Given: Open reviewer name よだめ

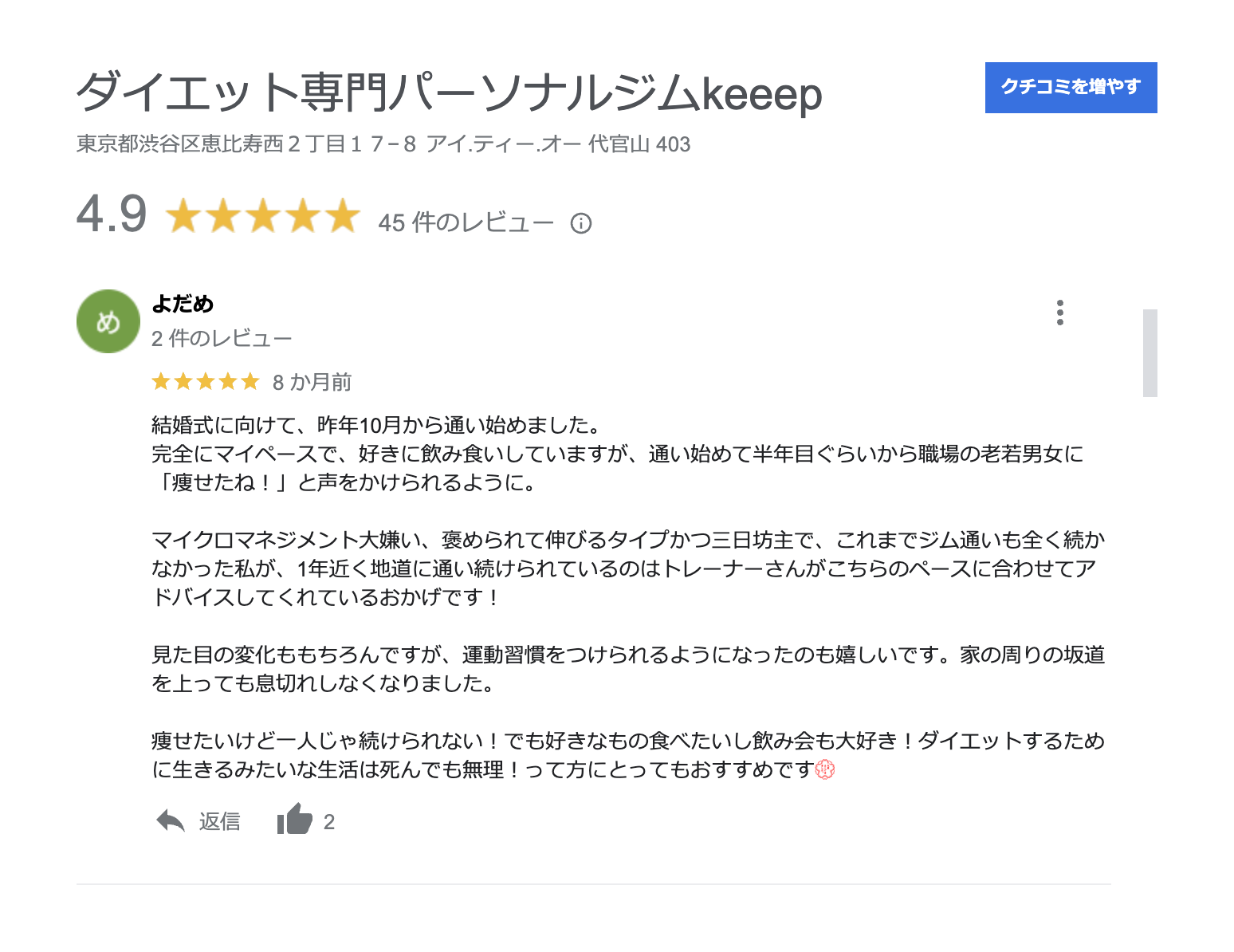Looking at the screenshot, I should pos(183,304).
